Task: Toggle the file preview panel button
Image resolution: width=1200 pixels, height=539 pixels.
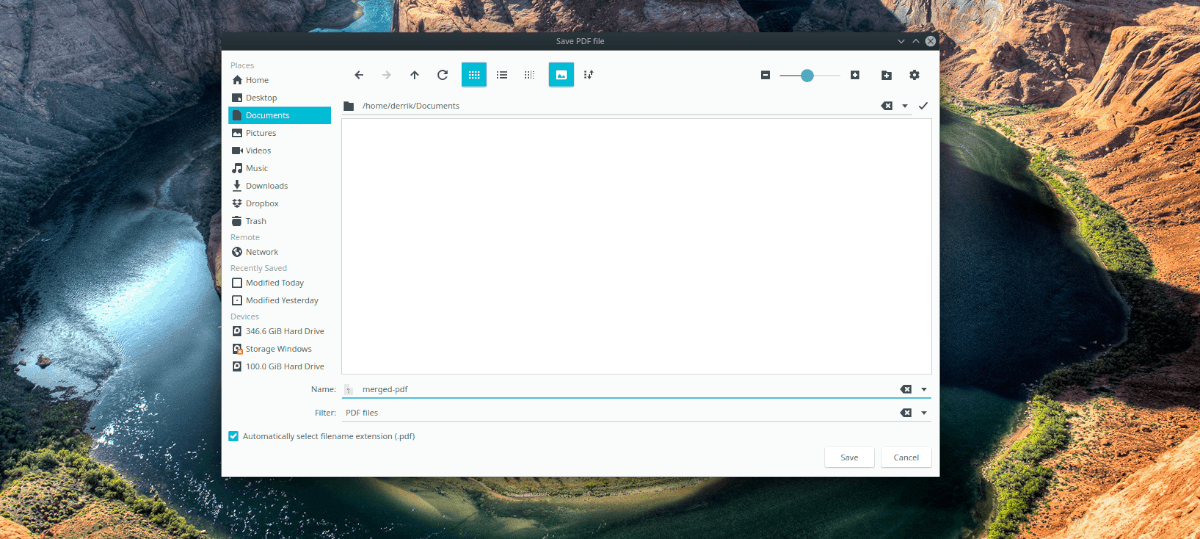Action: [561, 75]
